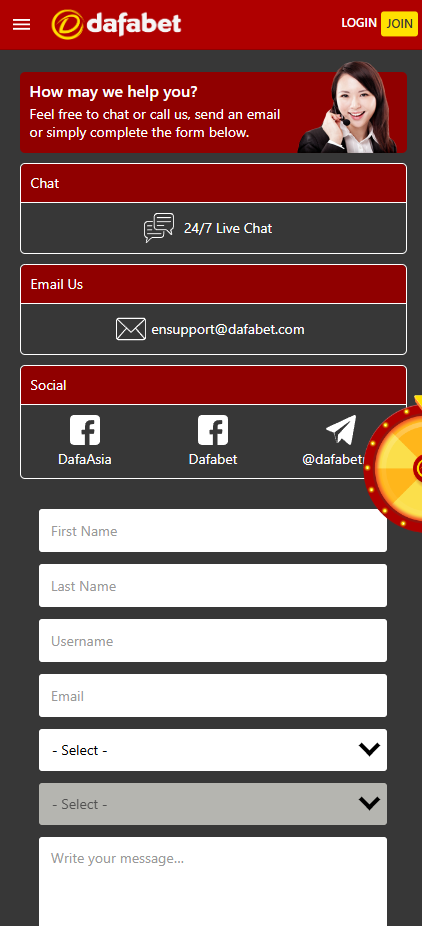This screenshot has height=926, width=422.
Task: Click the Dafabet logo
Action: (116, 24)
